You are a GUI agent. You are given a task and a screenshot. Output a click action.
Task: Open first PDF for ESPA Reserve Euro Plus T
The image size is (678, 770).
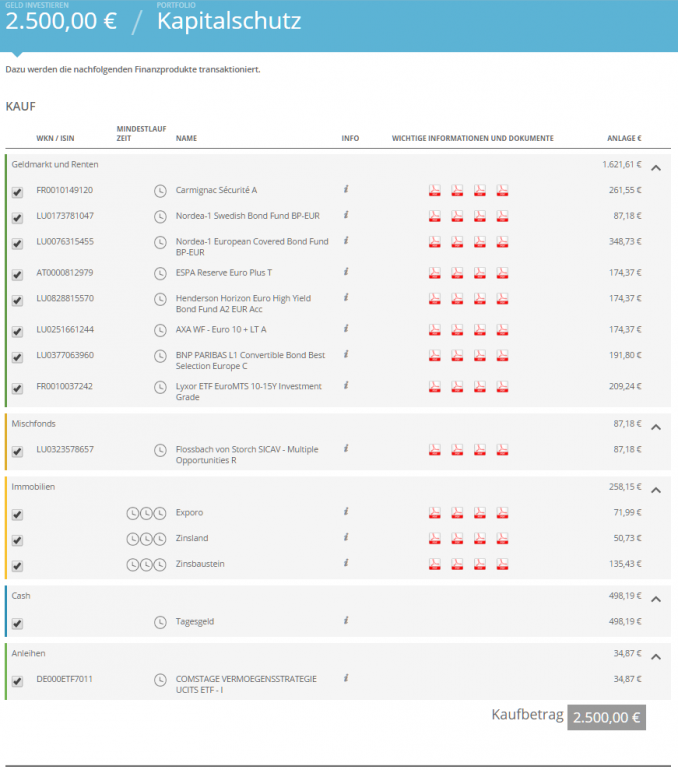tap(434, 273)
